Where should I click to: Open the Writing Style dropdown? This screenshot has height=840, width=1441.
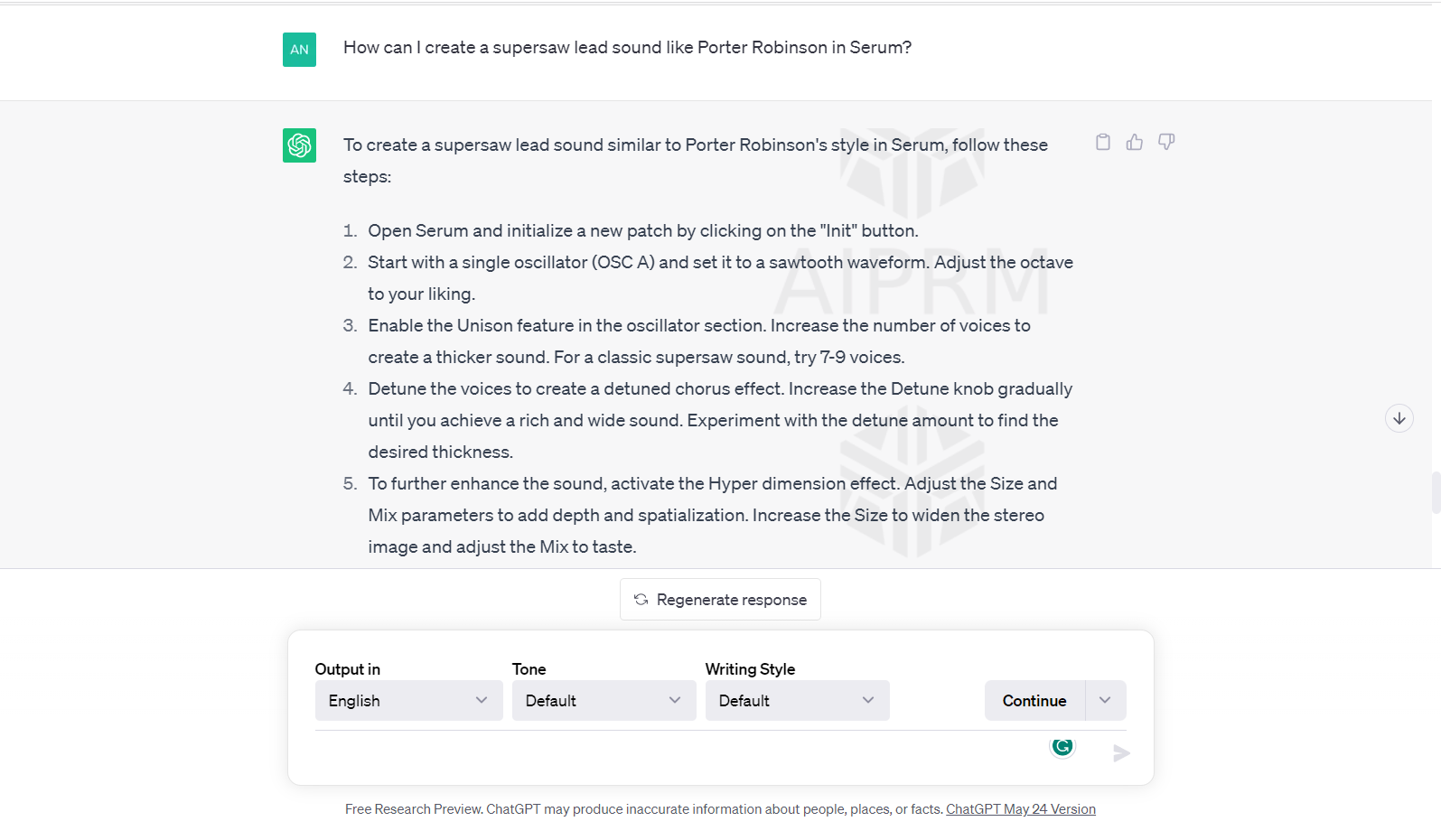(797, 701)
